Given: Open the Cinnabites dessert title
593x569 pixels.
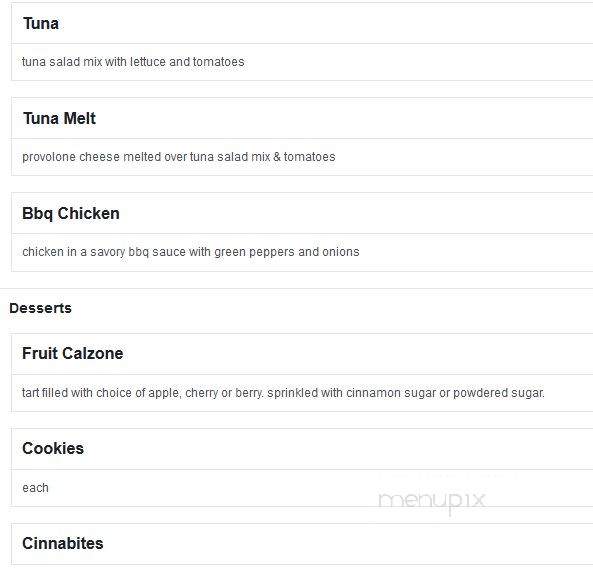Looking at the screenshot, I should click(x=63, y=543).
